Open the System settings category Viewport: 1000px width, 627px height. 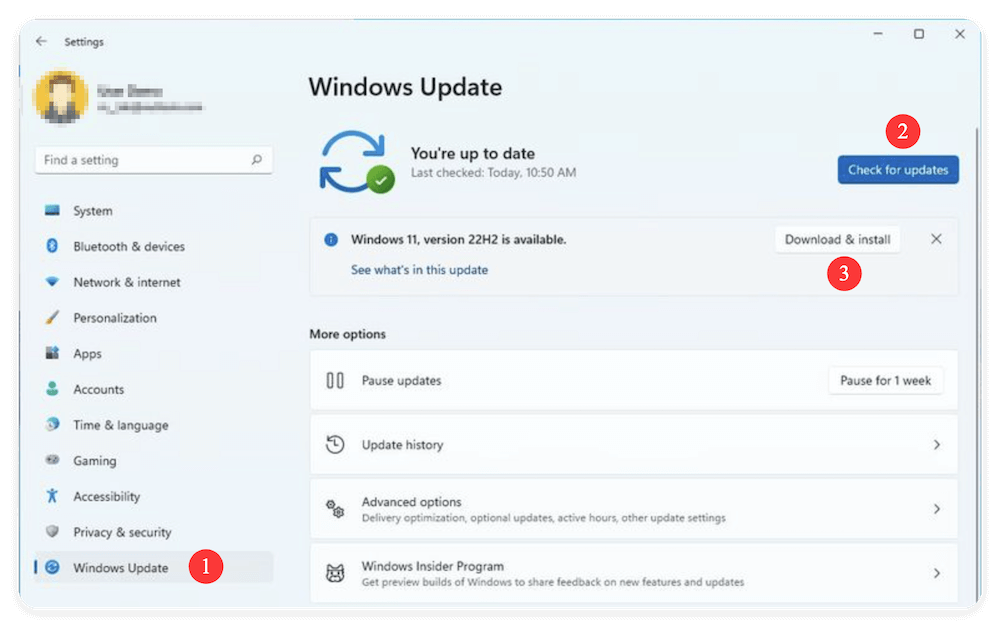[x=92, y=211]
